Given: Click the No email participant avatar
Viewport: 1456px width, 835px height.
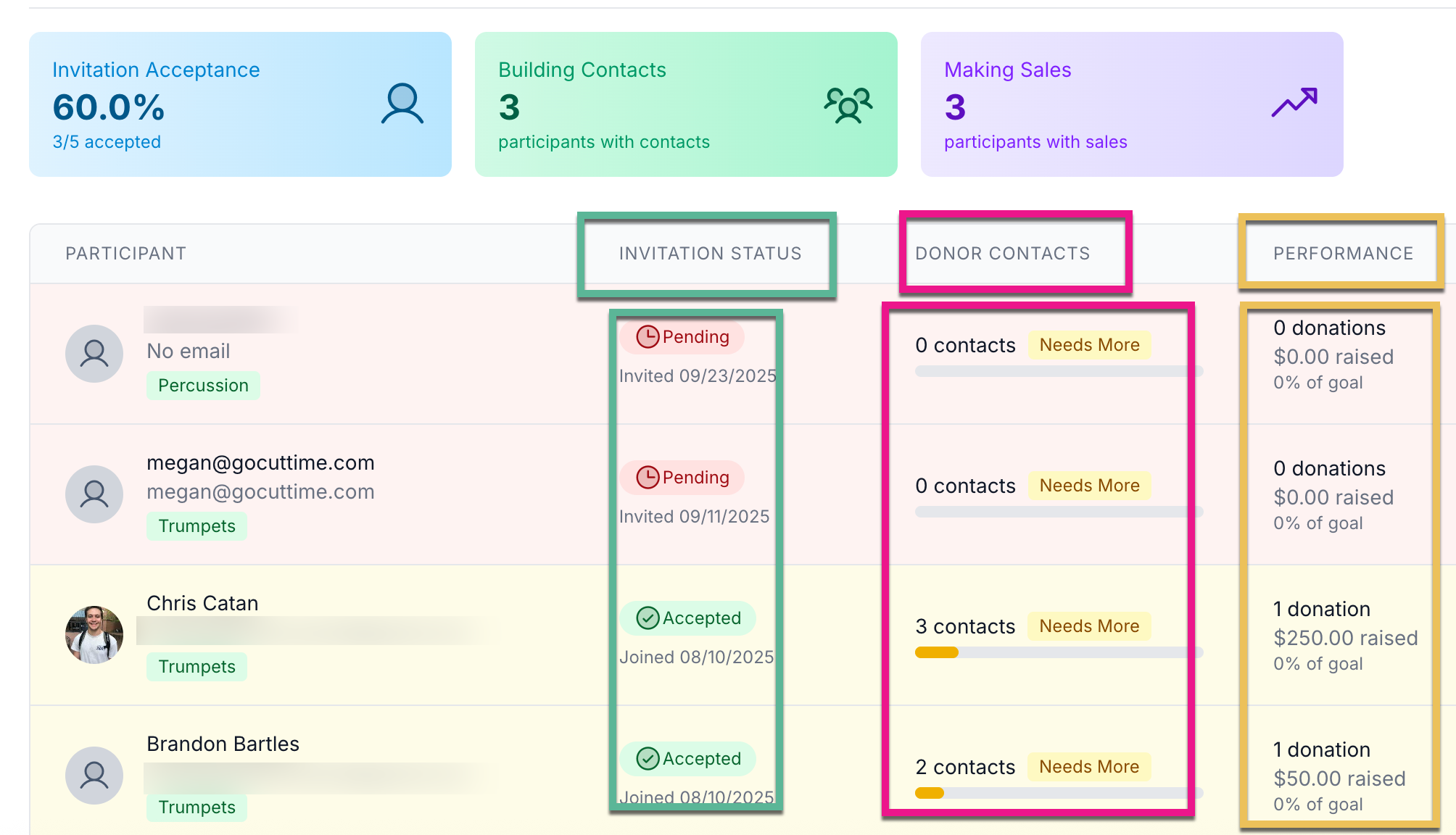Looking at the screenshot, I should pyautogui.click(x=94, y=354).
